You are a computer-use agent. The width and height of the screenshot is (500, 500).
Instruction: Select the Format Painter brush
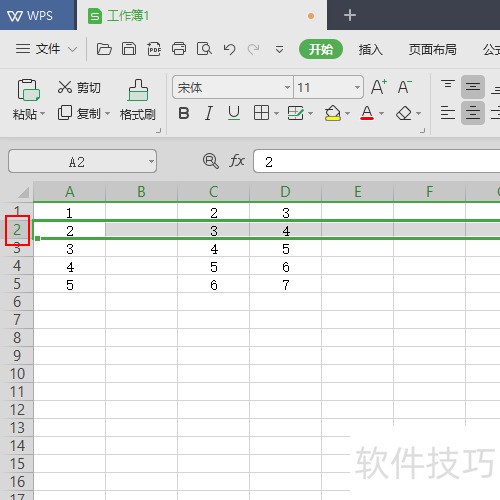(138, 100)
